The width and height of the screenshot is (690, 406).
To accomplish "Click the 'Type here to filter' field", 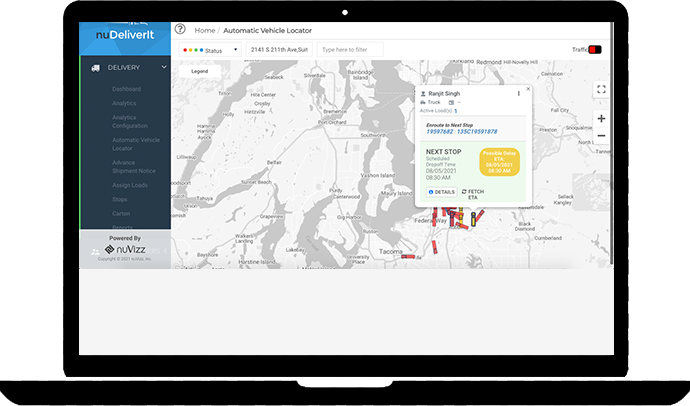I will point(350,49).
